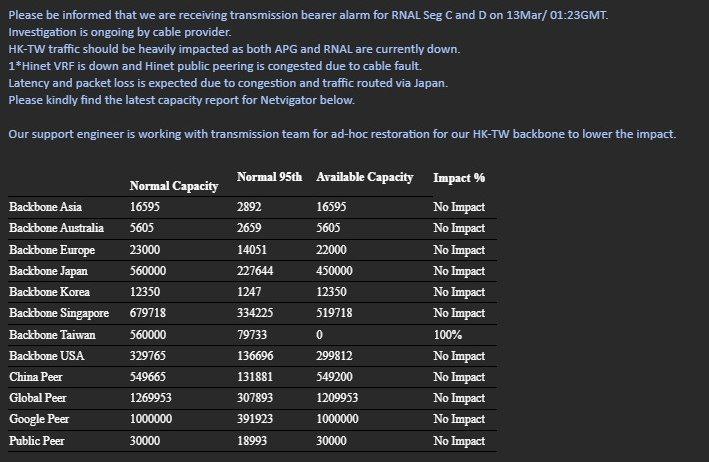Select the Backbone Australia row label
Image resolution: width=709 pixels, height=462 pixels.
click(x=60, y=228)
